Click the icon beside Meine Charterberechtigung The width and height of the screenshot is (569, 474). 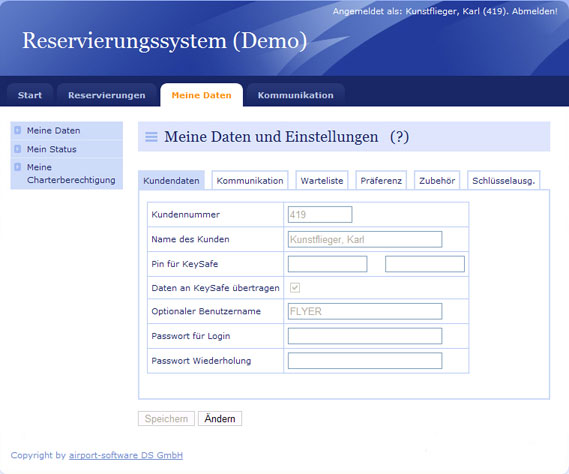[17, 167]
